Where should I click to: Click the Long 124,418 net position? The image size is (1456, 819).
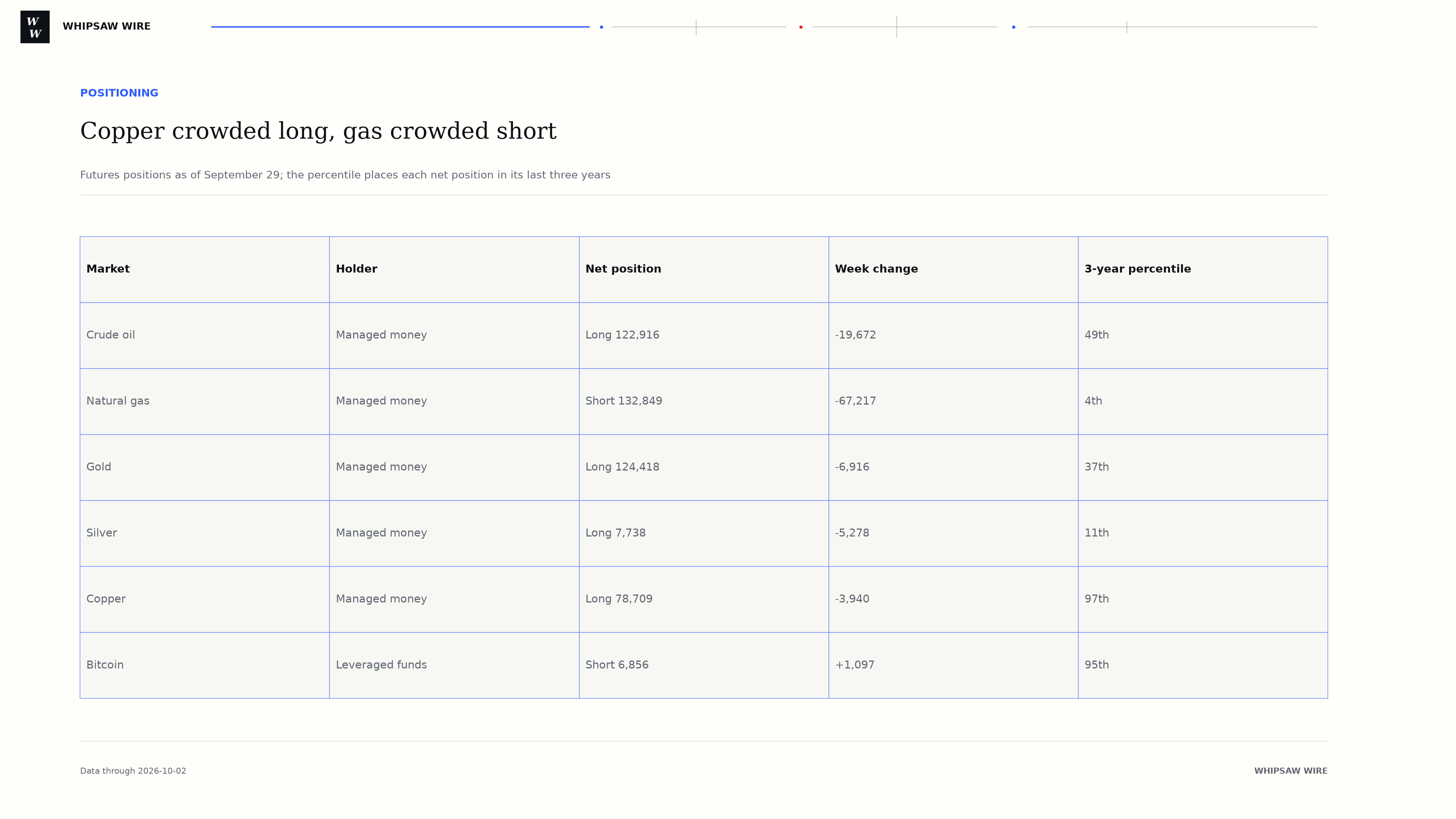(x=622, y=467)
